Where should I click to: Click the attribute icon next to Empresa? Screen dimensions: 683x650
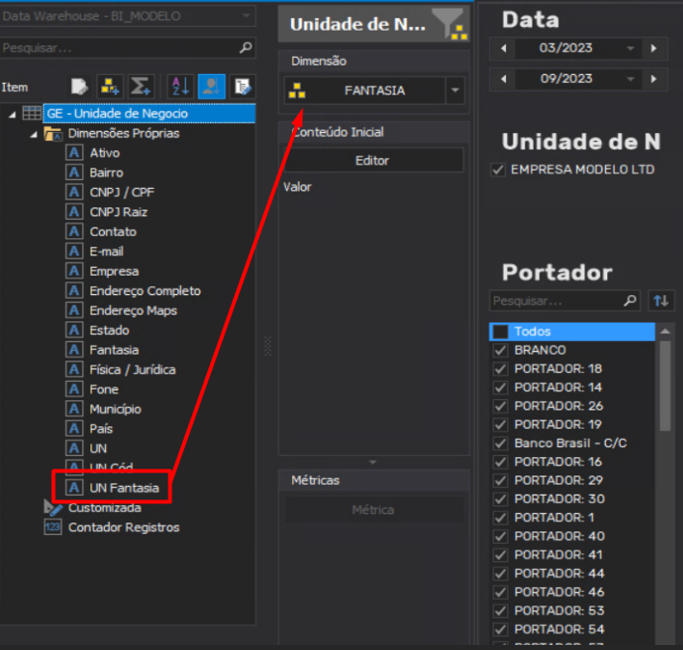(74, 271)
